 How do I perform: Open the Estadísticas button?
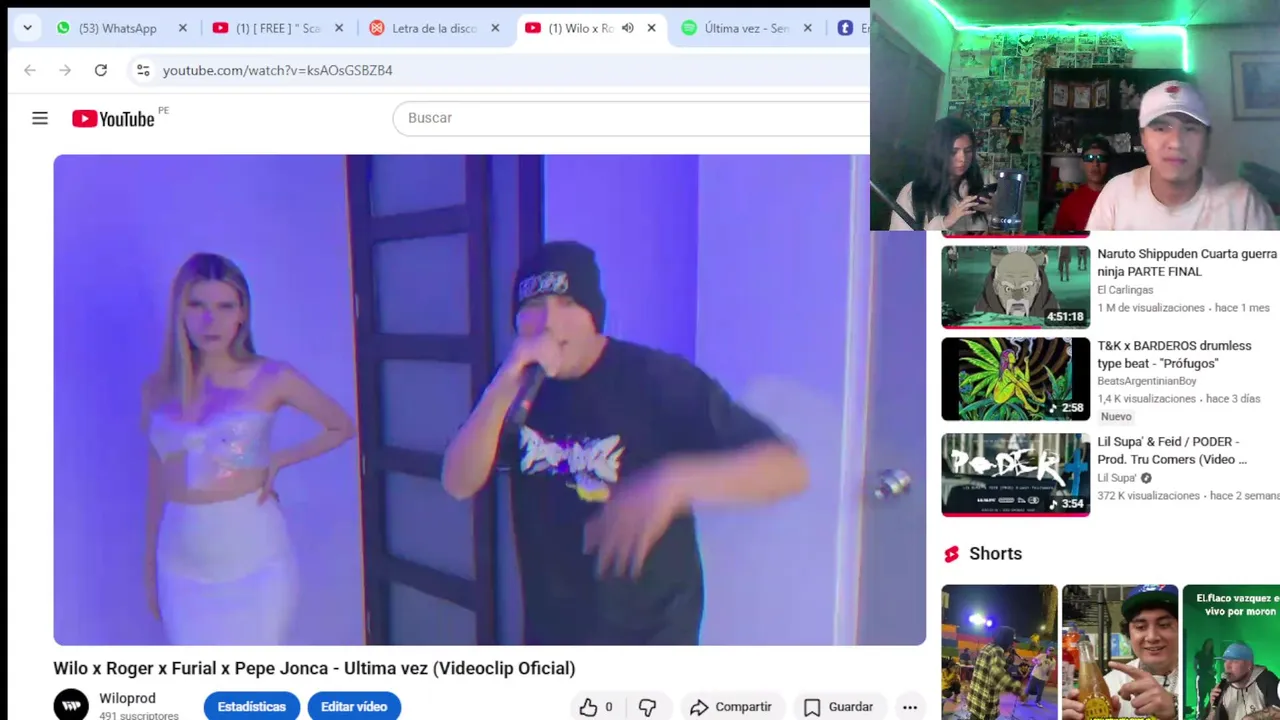click(x=252, y=706)
